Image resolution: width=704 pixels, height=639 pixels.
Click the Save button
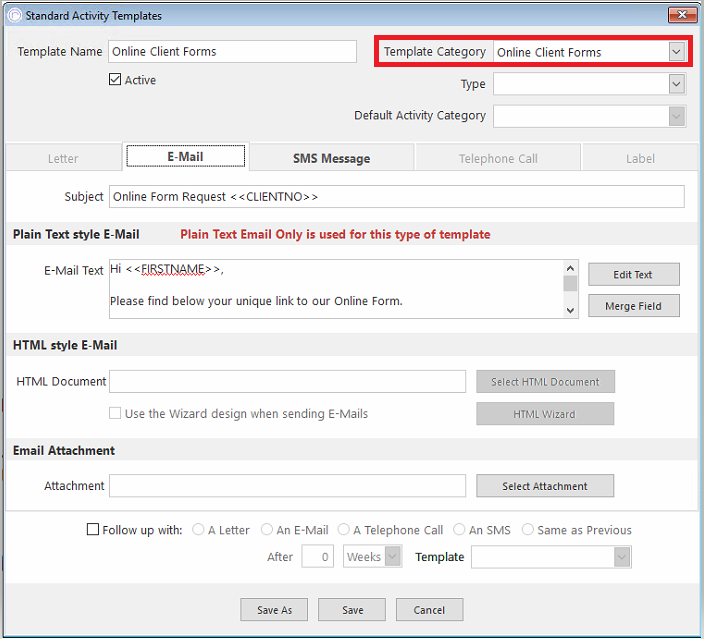pyautogui.click(x=352, y=610)
